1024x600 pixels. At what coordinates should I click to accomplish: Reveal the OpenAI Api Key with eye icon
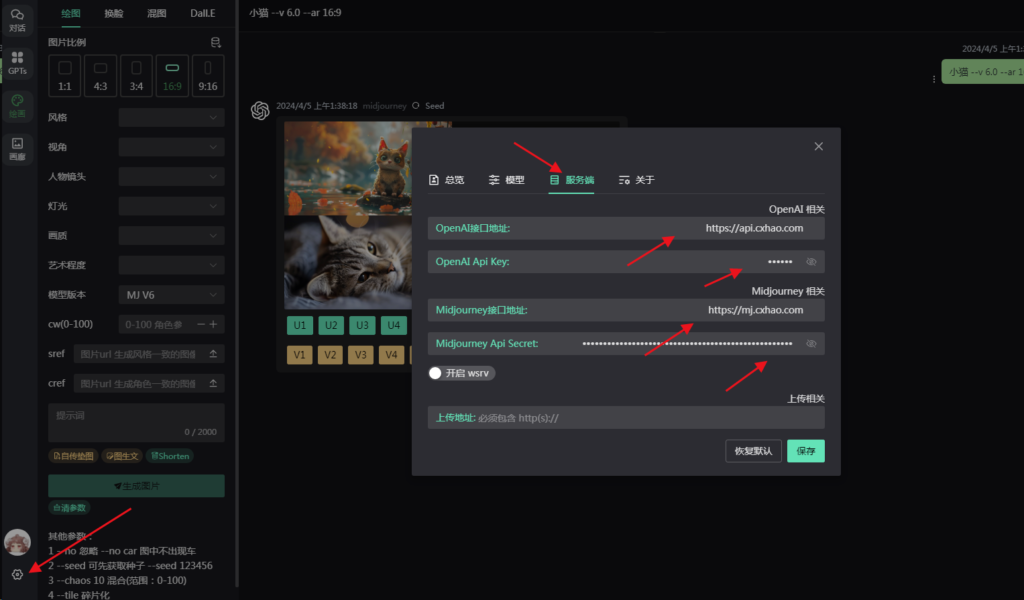pyautogui.click(x=811, y=262)
